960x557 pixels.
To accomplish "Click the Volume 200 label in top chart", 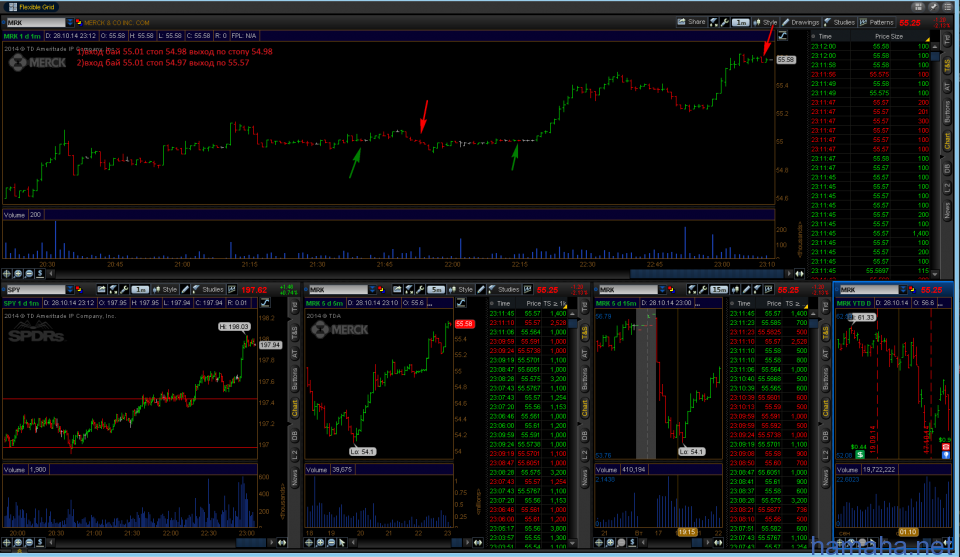I will click(23, 215).
